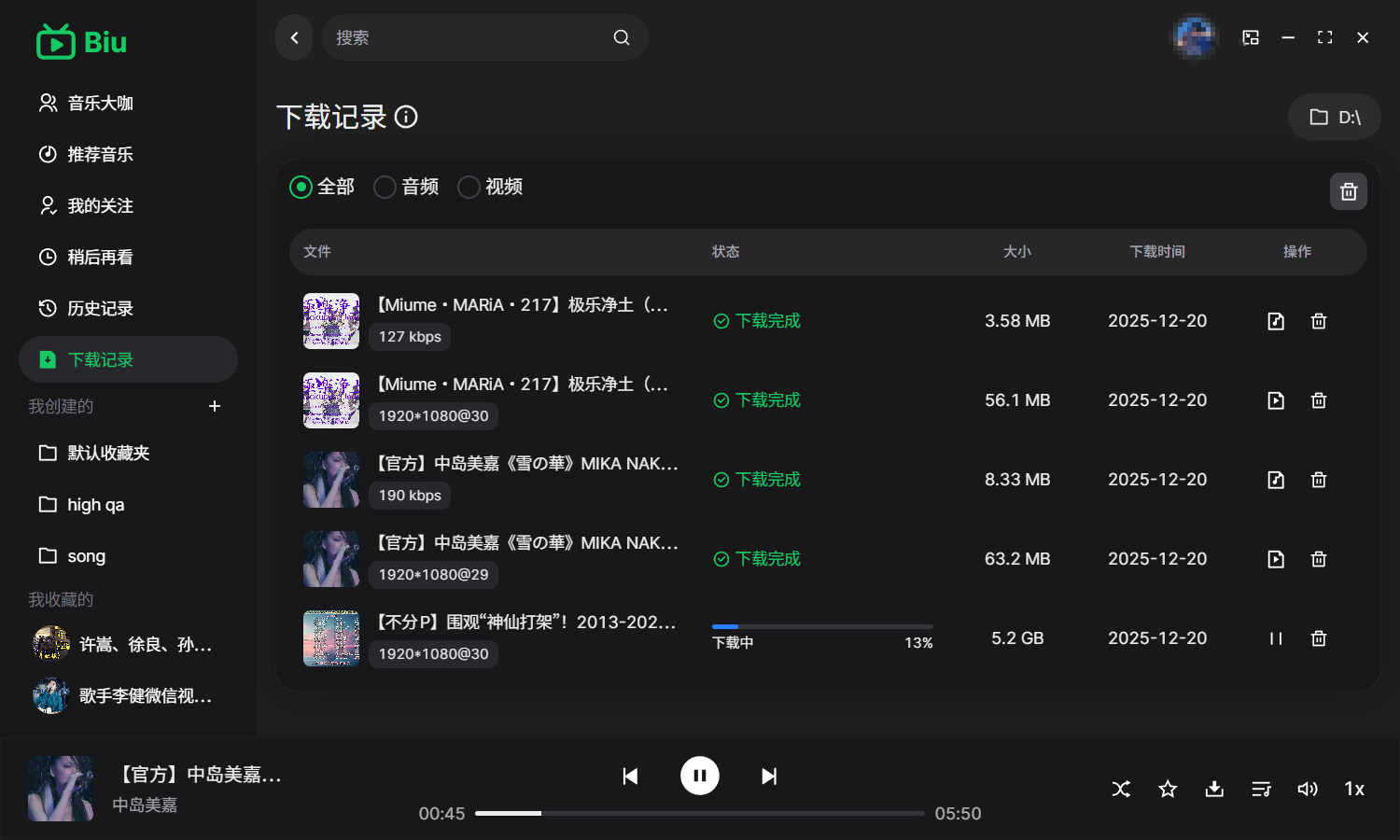Open the 下载记录 info icon
Viewport: 1400px width, 840px height.
pos(406,117)
